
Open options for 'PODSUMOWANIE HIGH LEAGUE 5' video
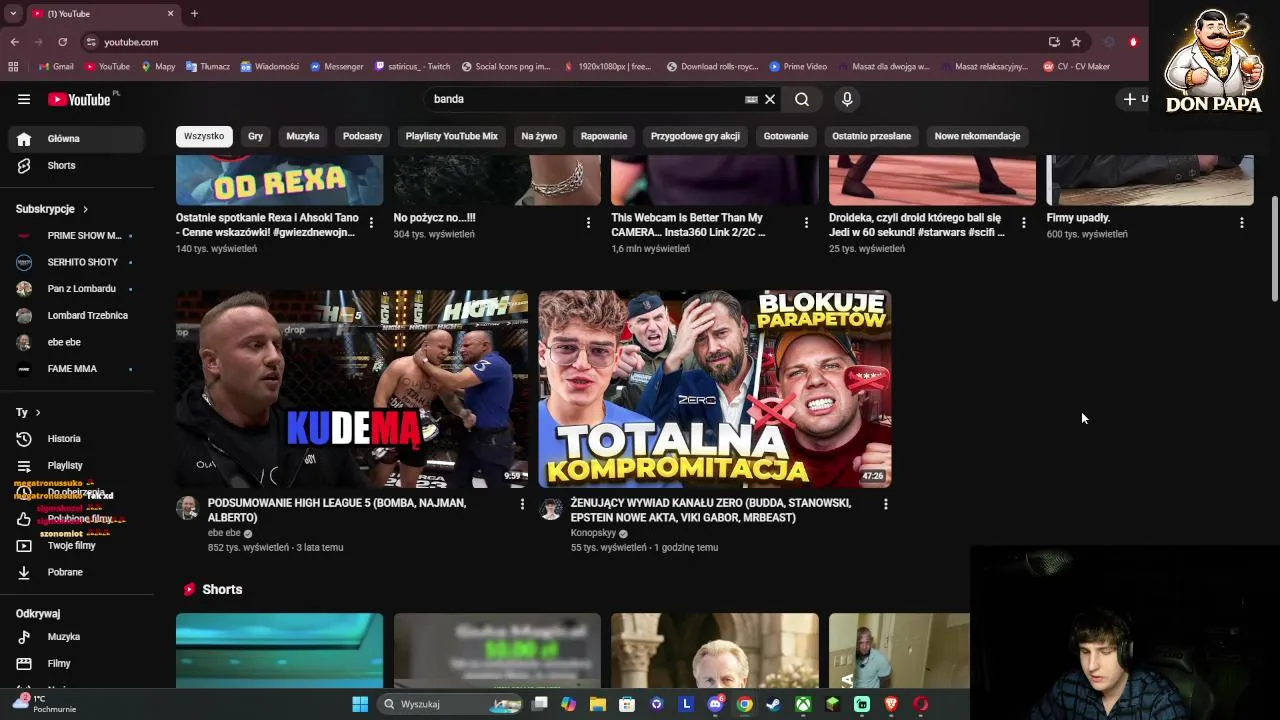522,504
